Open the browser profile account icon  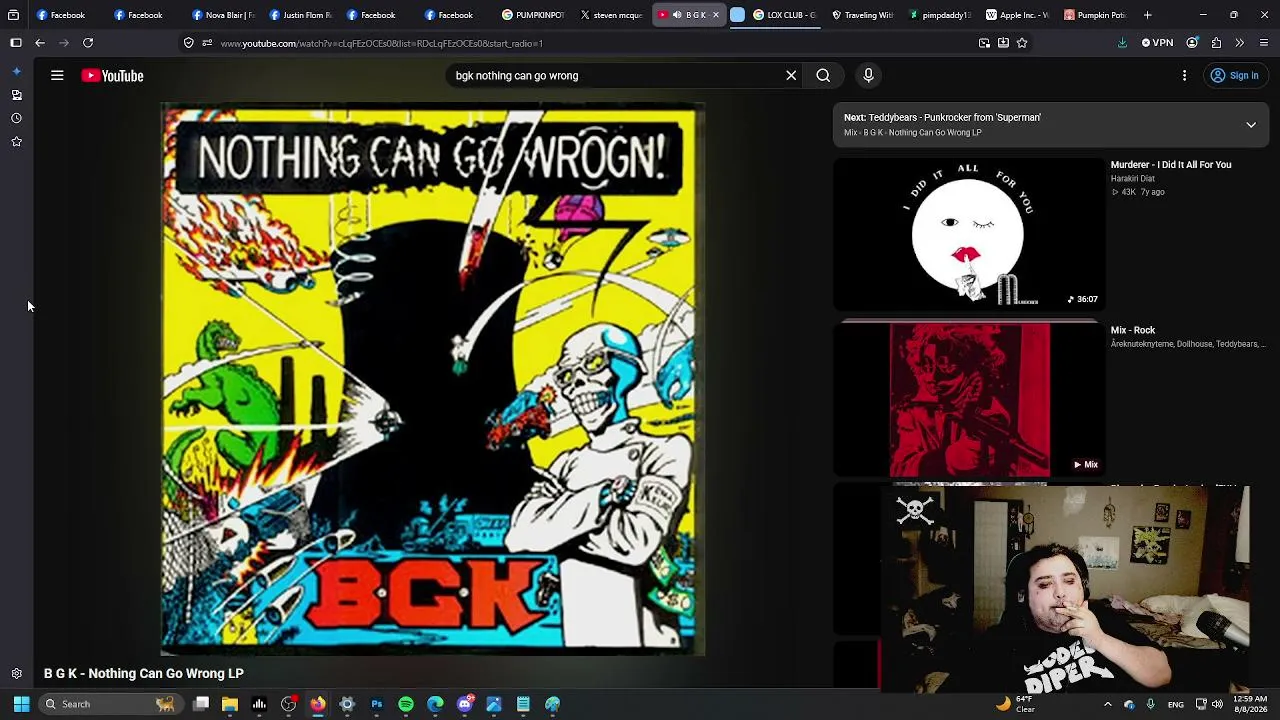pyautogui.click(x=1192, y=43)
